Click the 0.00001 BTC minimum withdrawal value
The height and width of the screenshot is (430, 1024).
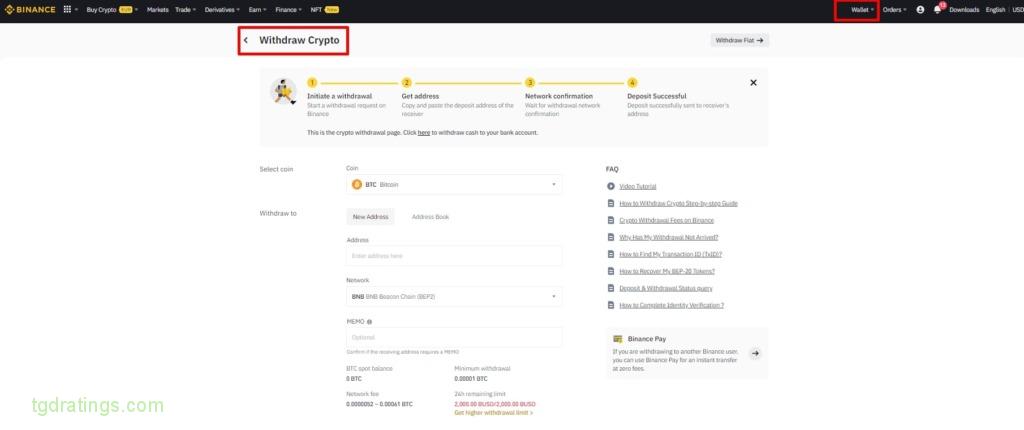pyautogui.click(x=471, y=379)
